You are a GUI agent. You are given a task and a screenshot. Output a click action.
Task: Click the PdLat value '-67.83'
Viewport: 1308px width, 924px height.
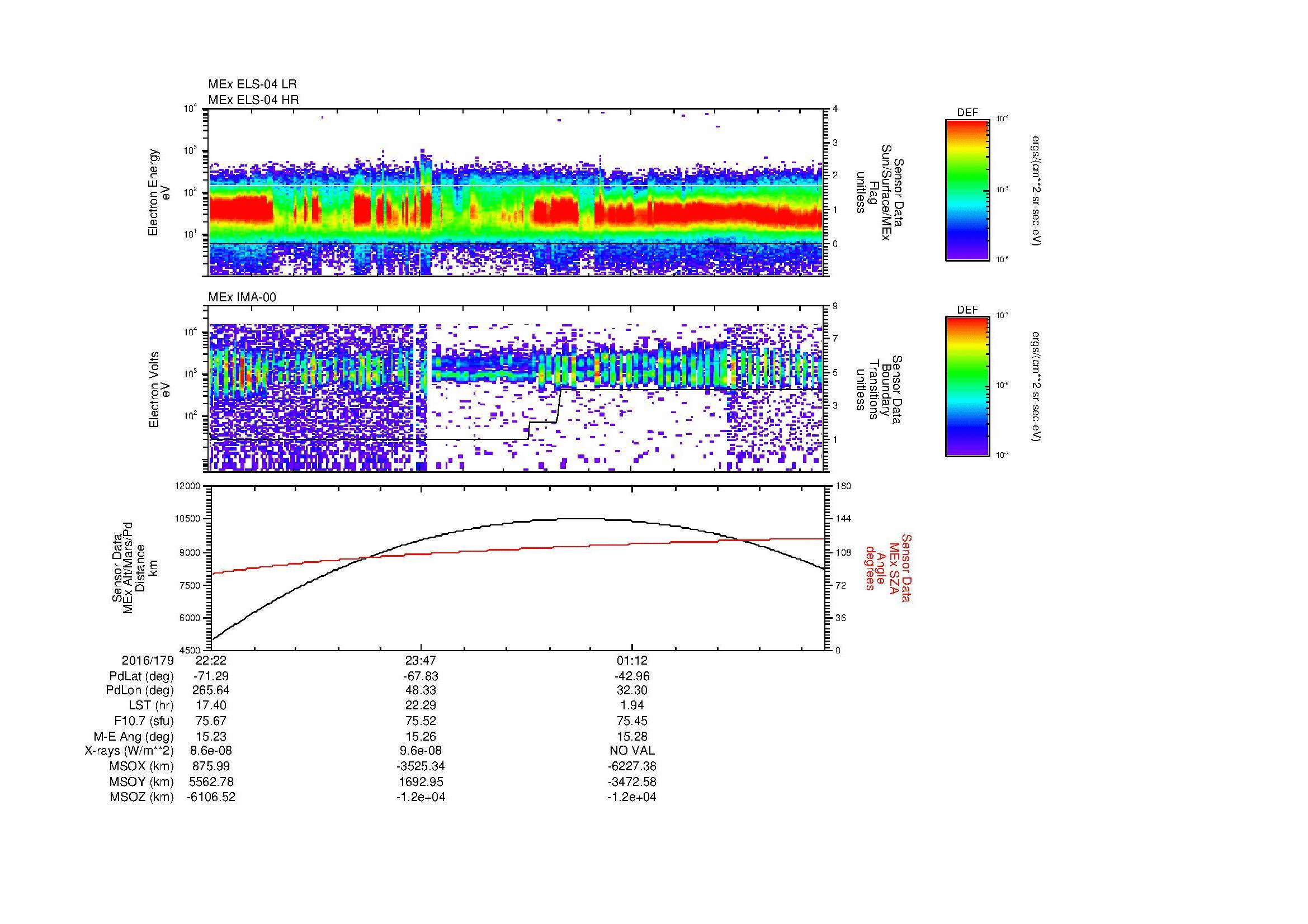[x=421, y=676]
